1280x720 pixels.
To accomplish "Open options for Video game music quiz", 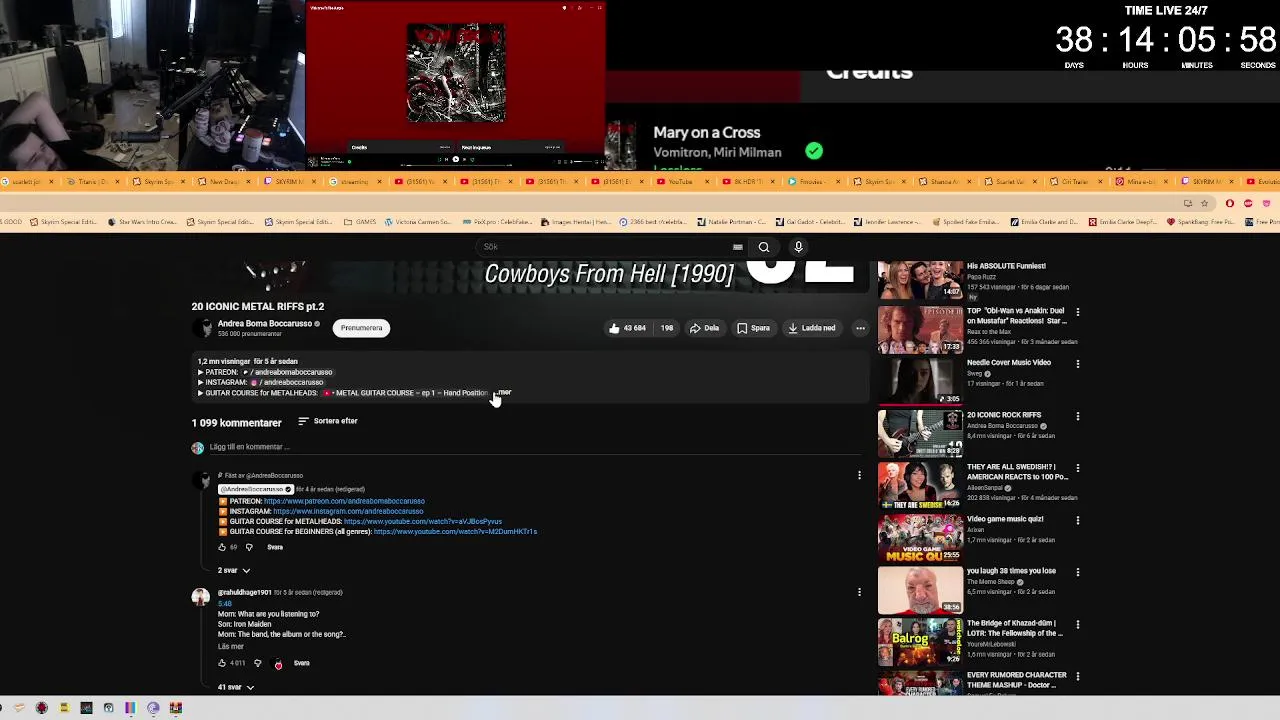I will tap(1077, 520).
